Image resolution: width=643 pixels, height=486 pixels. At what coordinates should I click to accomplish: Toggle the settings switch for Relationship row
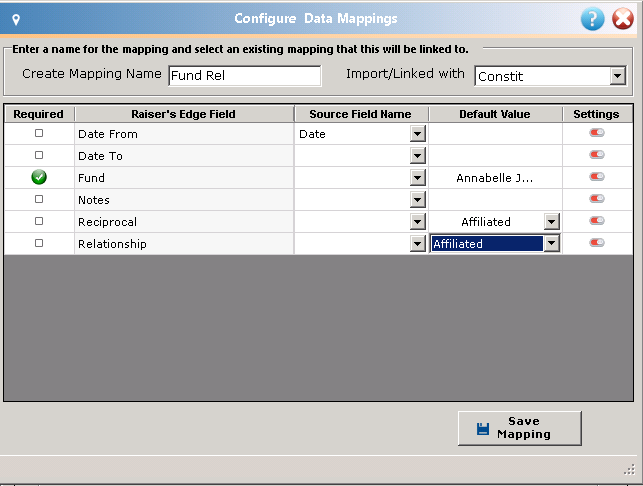(x=597, y=243)
